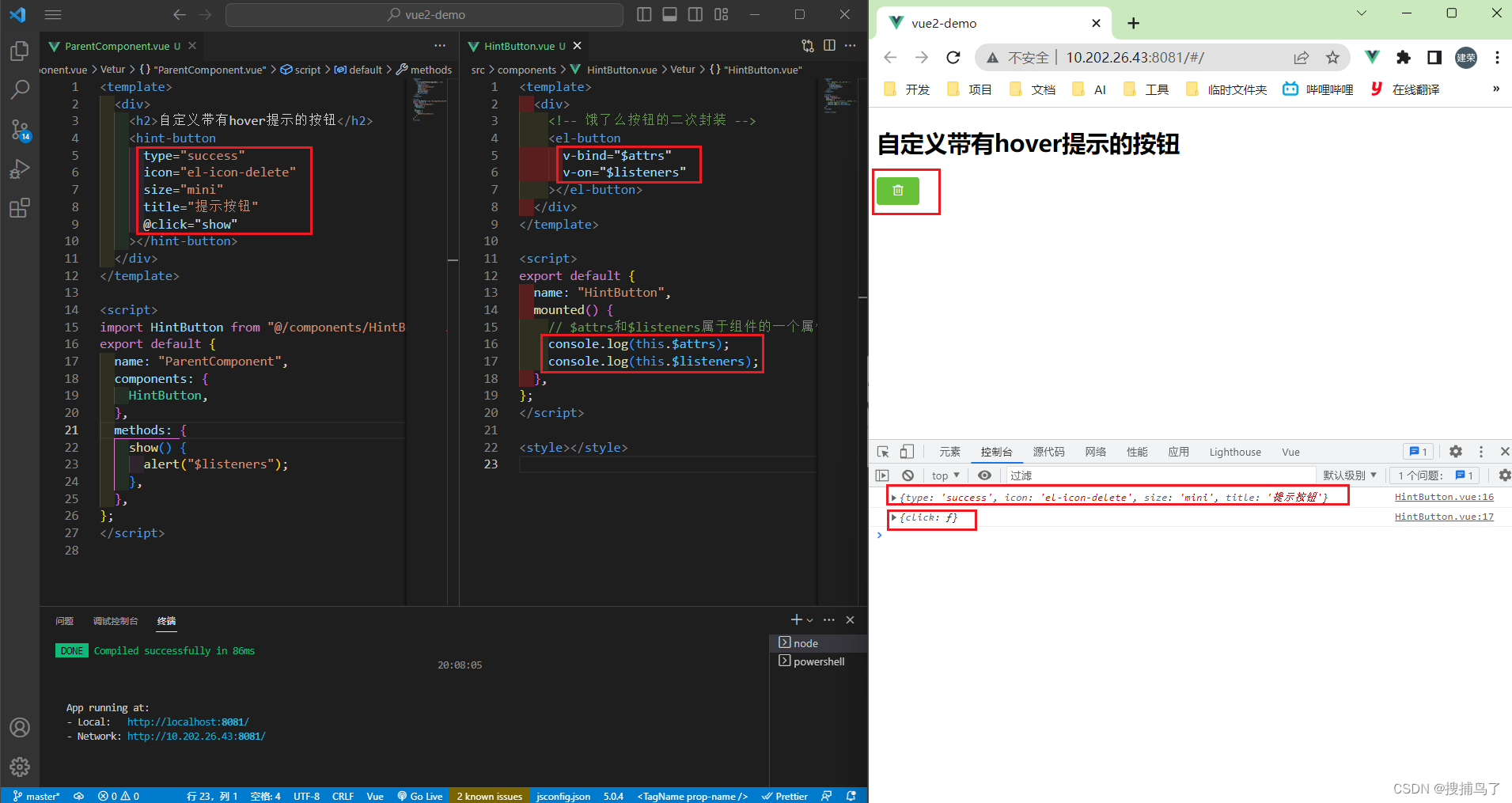This screenshot has height=803, width=1512.
Task: Open Source Control view with 14 changes
Action: click(20, 130)
